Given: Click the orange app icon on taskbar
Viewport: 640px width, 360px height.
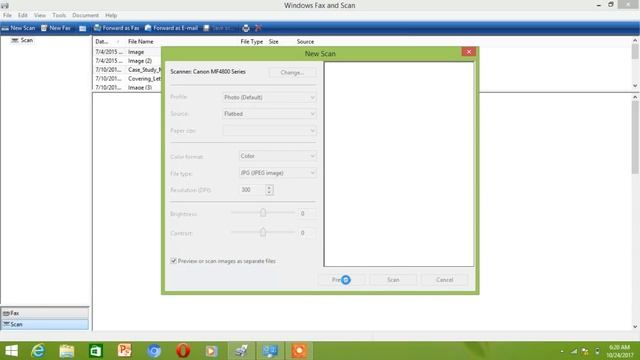Looking at the screenshot, I should (299, 351).
